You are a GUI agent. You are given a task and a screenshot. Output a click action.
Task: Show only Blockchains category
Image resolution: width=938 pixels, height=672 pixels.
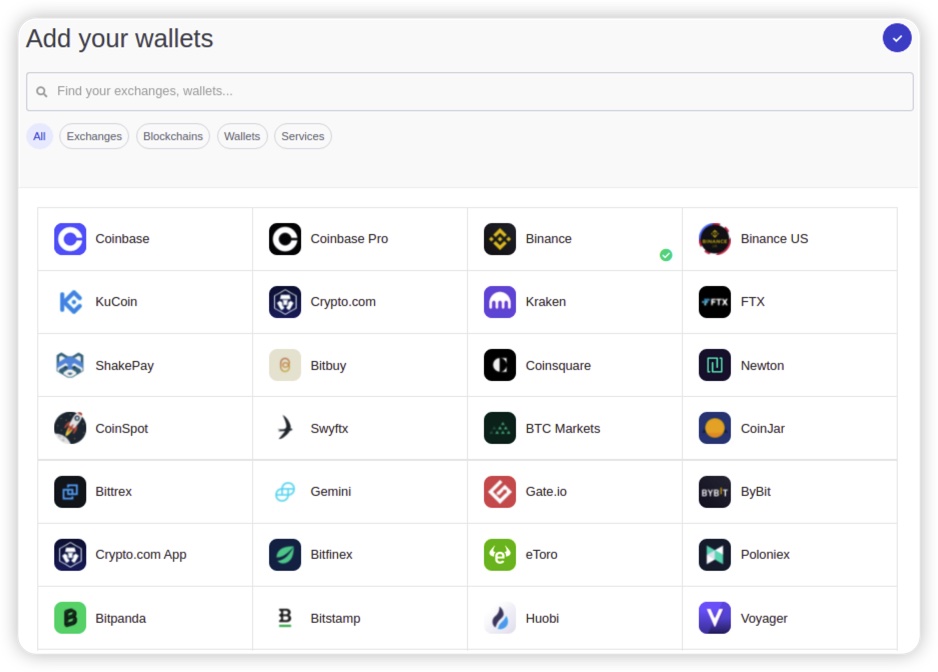tap(173, 137)
